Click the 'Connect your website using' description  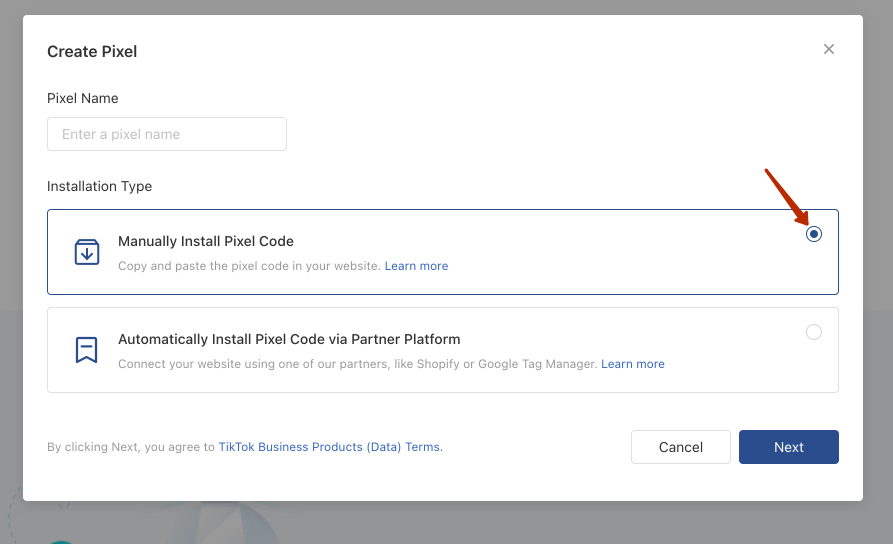click(357, 364)
